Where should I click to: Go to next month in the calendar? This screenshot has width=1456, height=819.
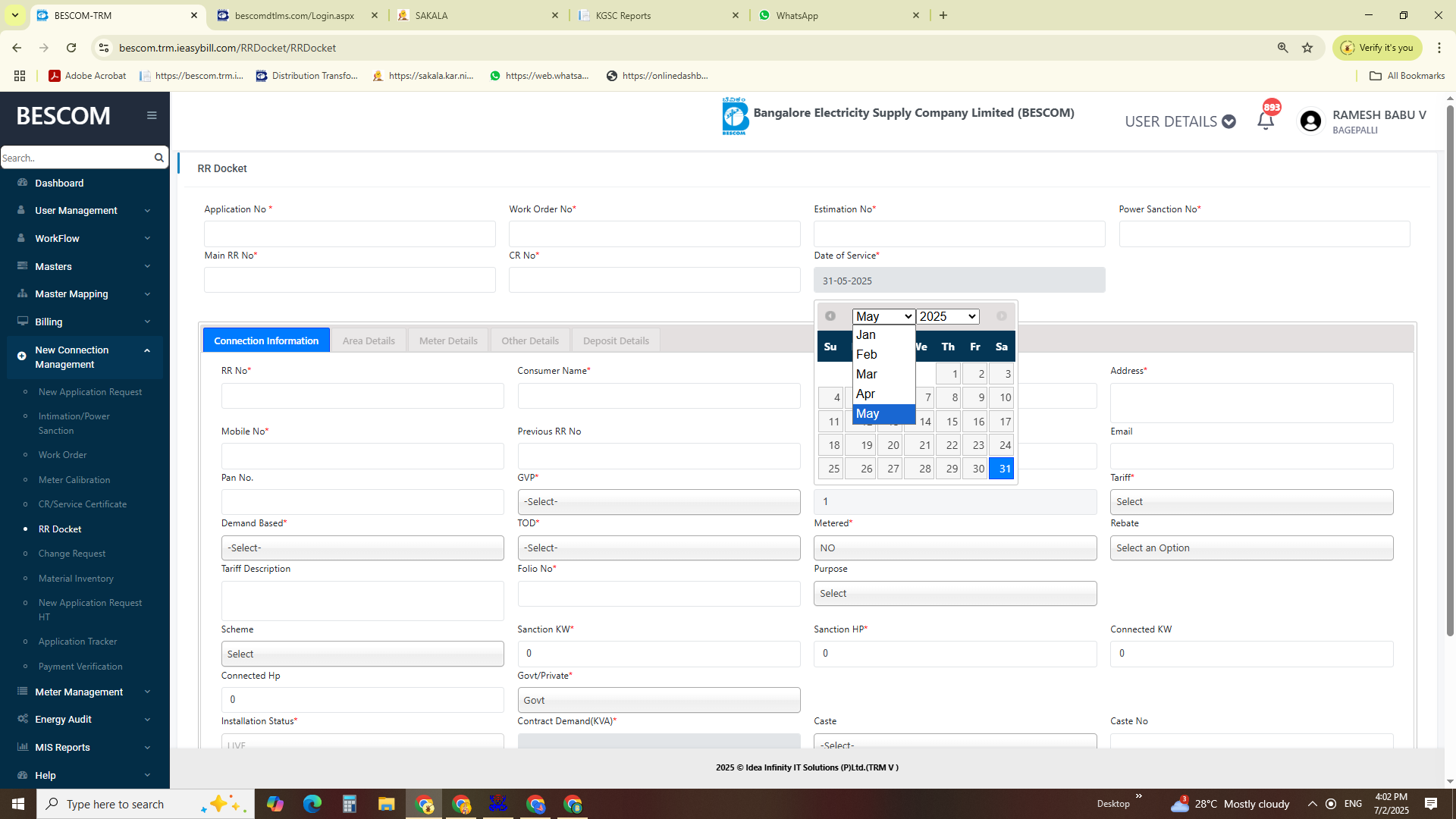1002,316
